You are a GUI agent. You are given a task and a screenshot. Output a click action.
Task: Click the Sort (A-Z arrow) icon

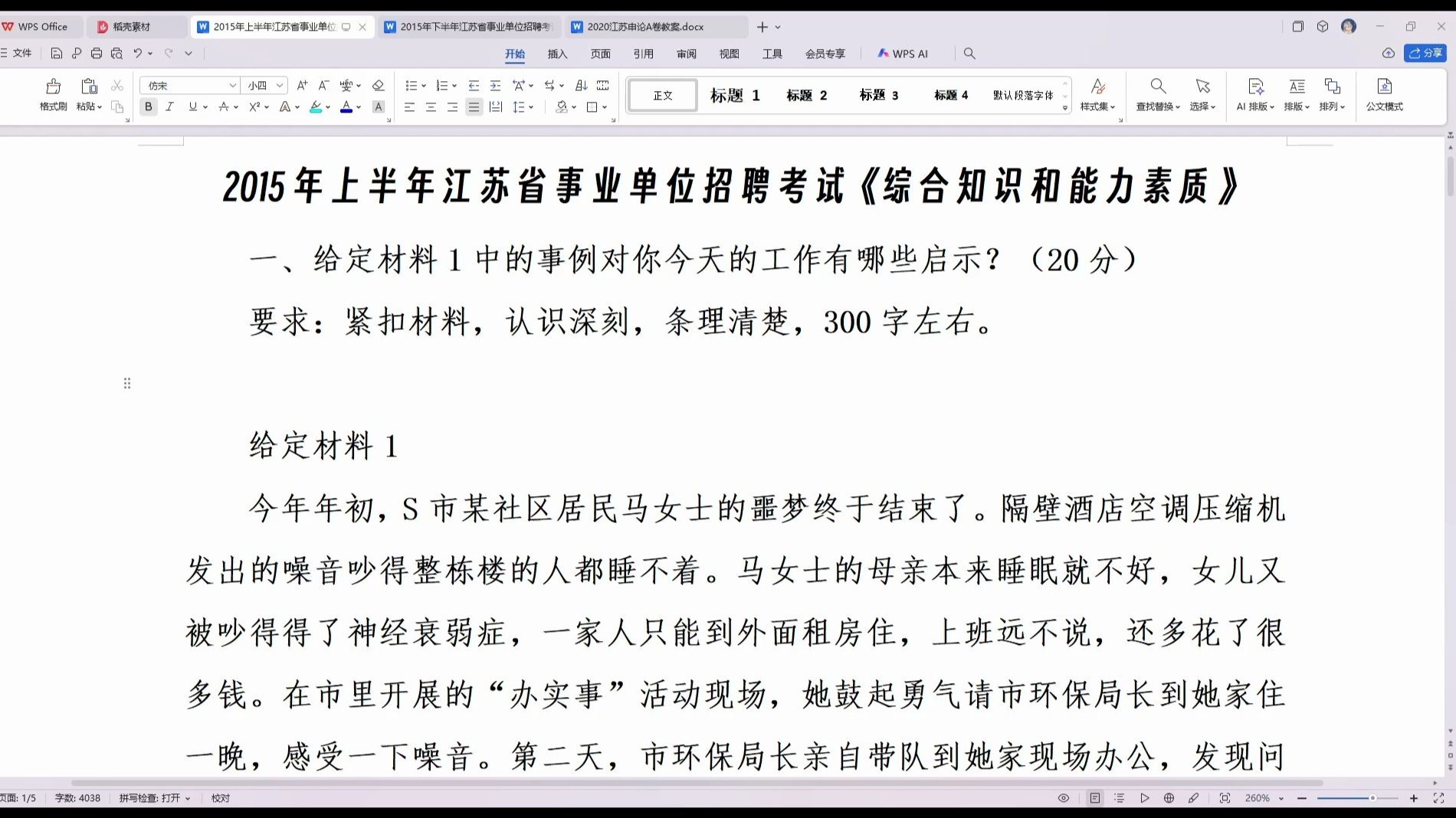coord(582,85)
